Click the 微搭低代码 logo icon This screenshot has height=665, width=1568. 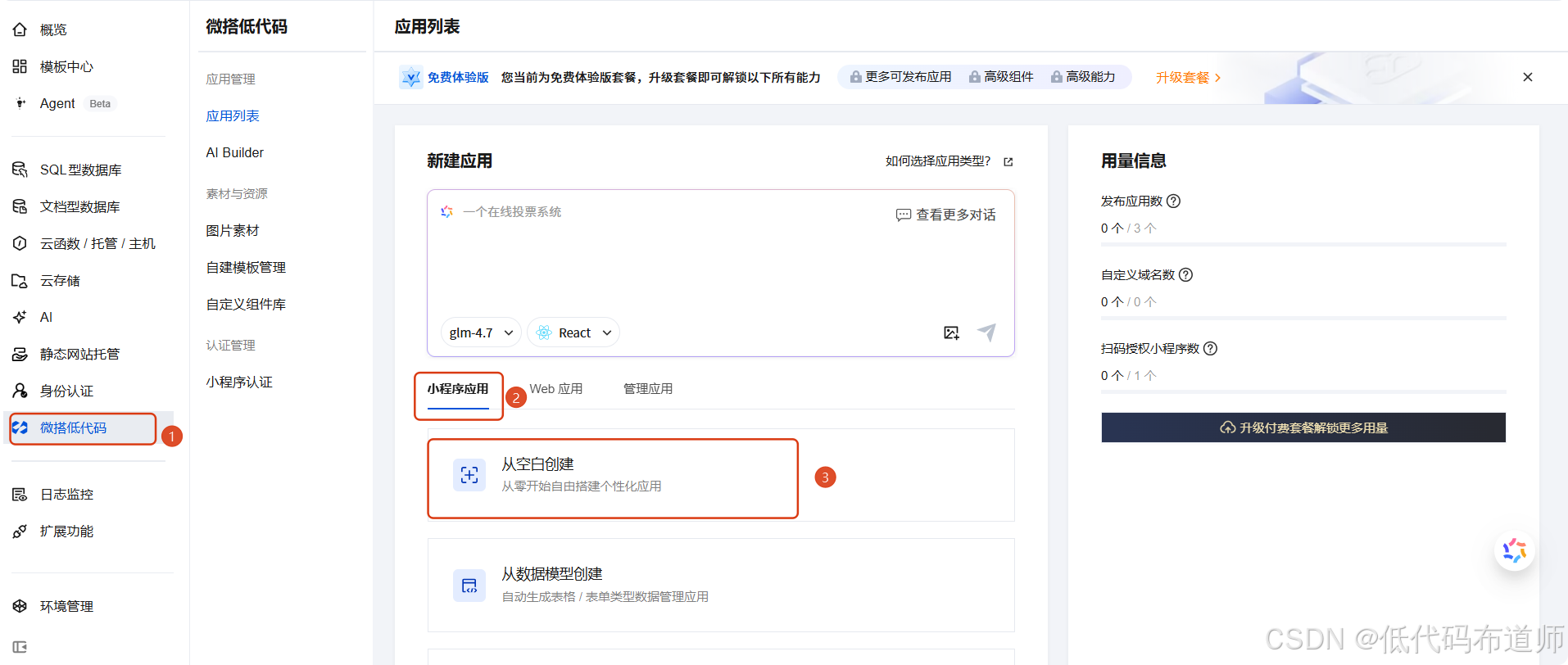(20, 427)
